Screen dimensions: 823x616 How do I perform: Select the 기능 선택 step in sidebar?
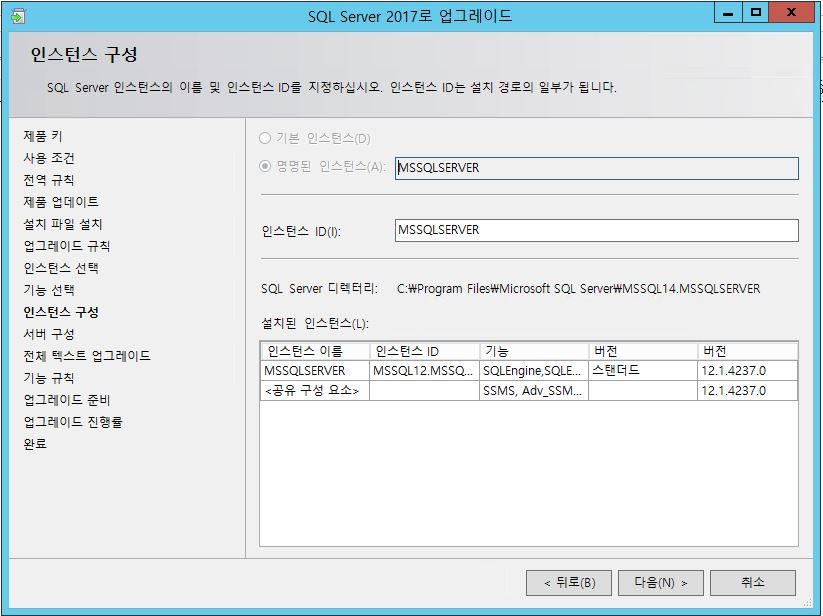pos(49,290)
